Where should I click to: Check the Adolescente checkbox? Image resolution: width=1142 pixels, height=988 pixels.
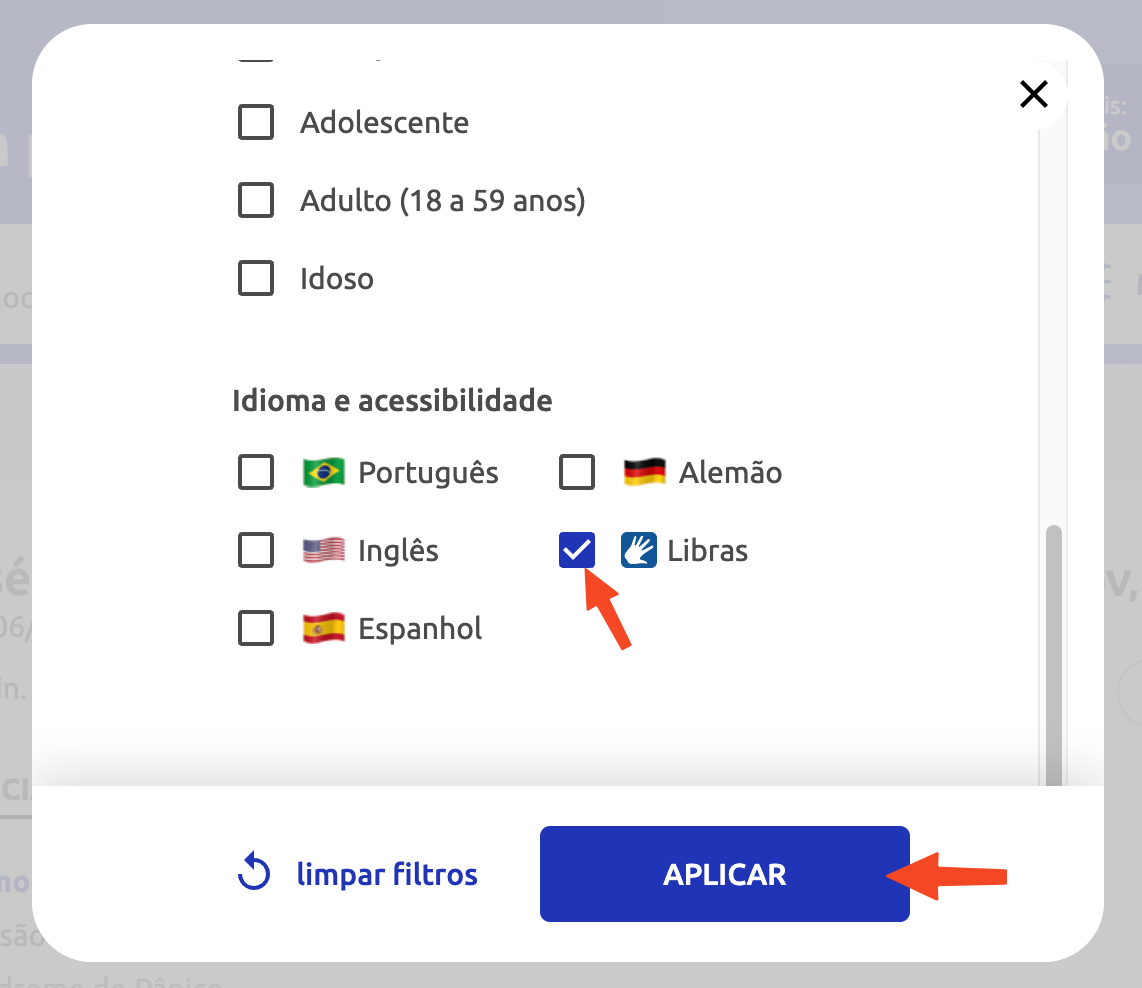[x=256, y=122]
